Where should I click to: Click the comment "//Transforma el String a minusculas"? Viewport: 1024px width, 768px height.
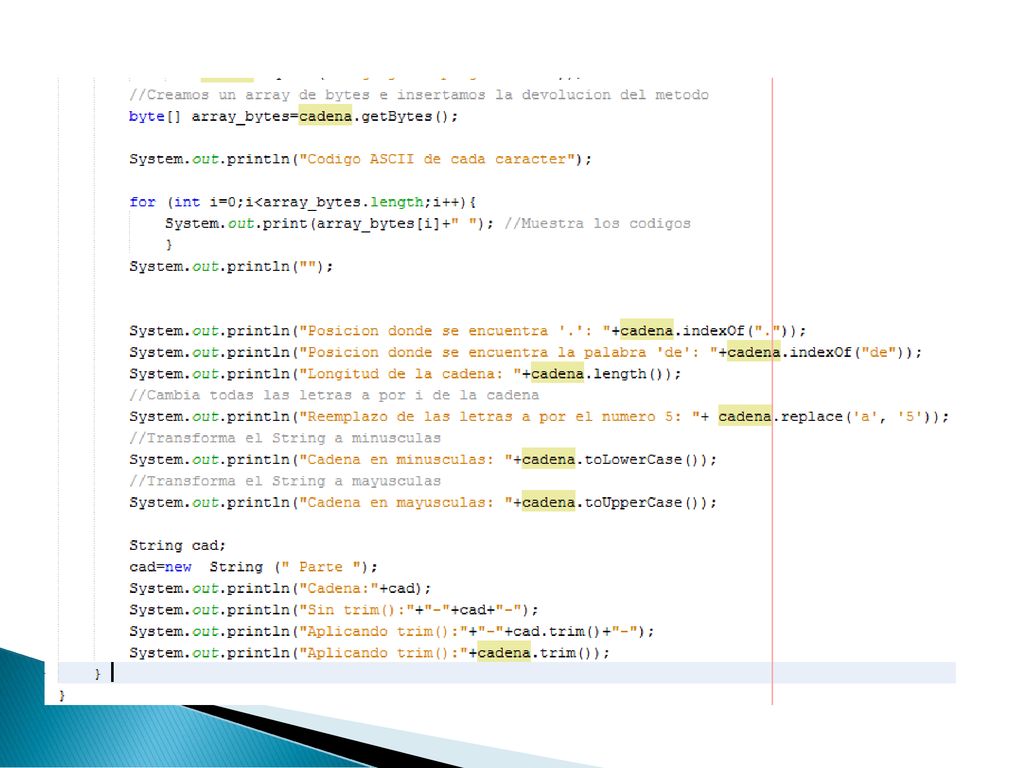285,438
